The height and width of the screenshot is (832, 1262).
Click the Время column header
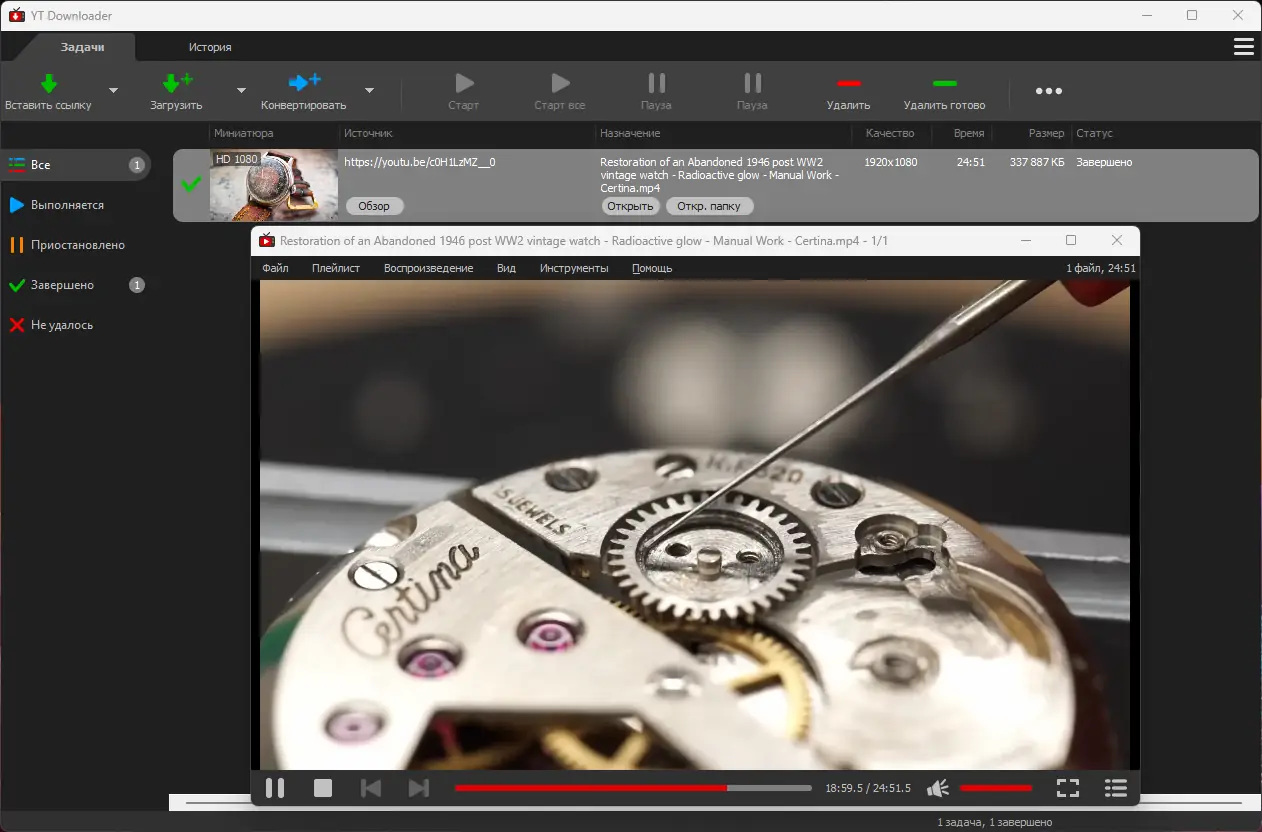point(969,133)
